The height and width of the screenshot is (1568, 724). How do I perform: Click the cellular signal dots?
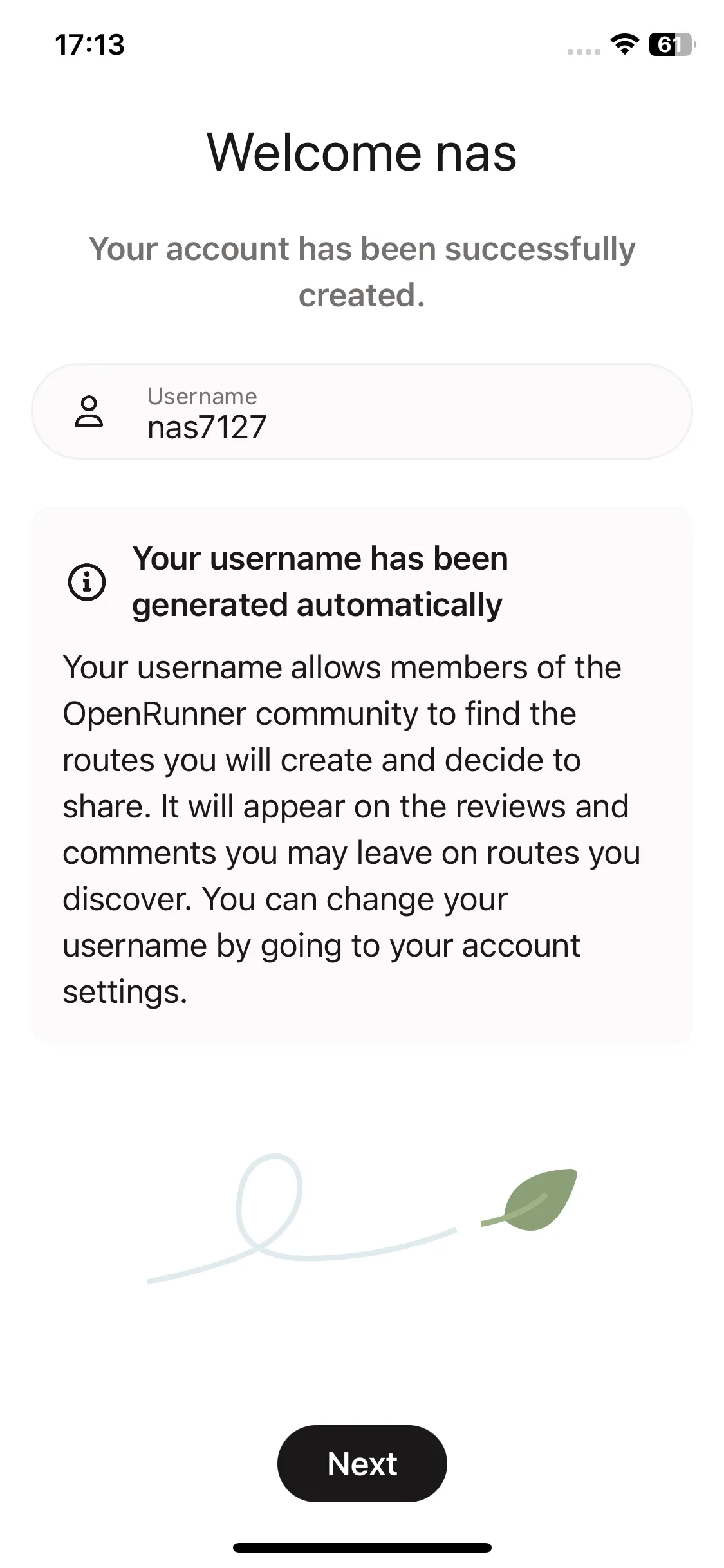point(584,51)
